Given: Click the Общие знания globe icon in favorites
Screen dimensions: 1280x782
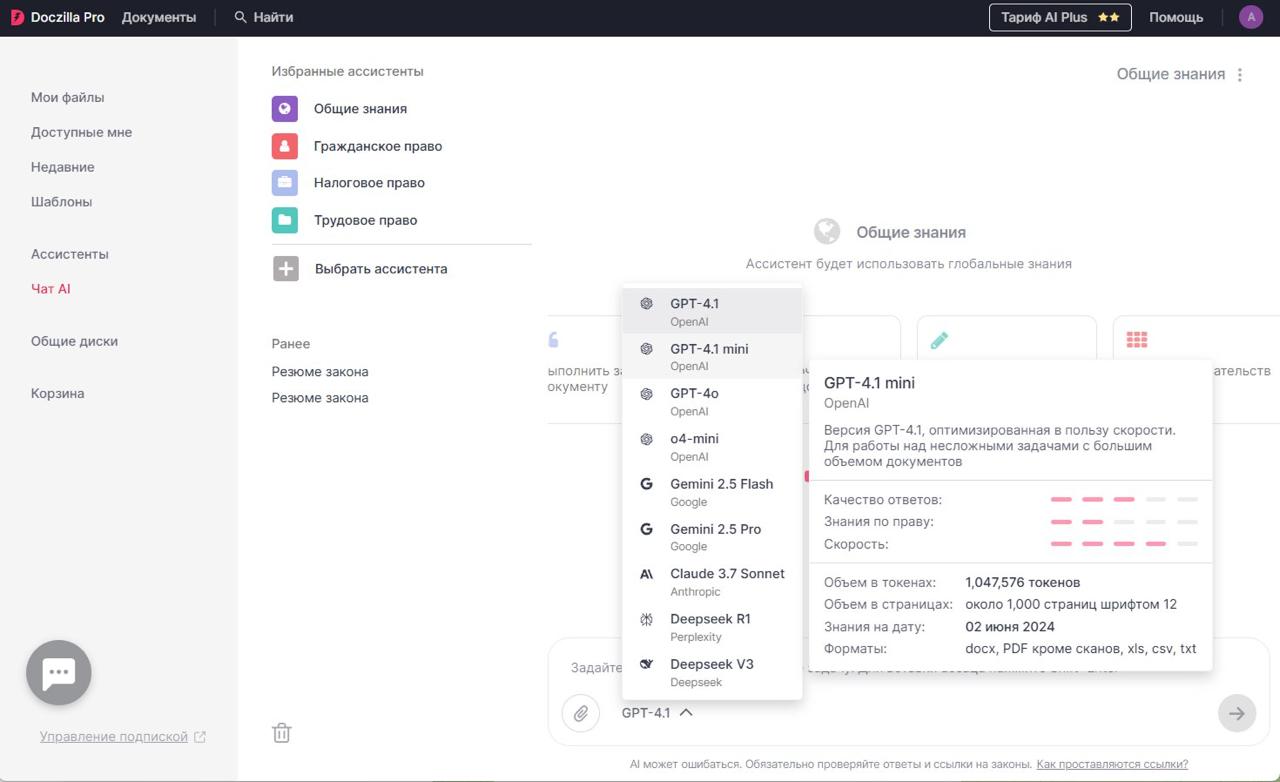Looking at the screenshot, I should pyautogui.click(x=285, y=109).
